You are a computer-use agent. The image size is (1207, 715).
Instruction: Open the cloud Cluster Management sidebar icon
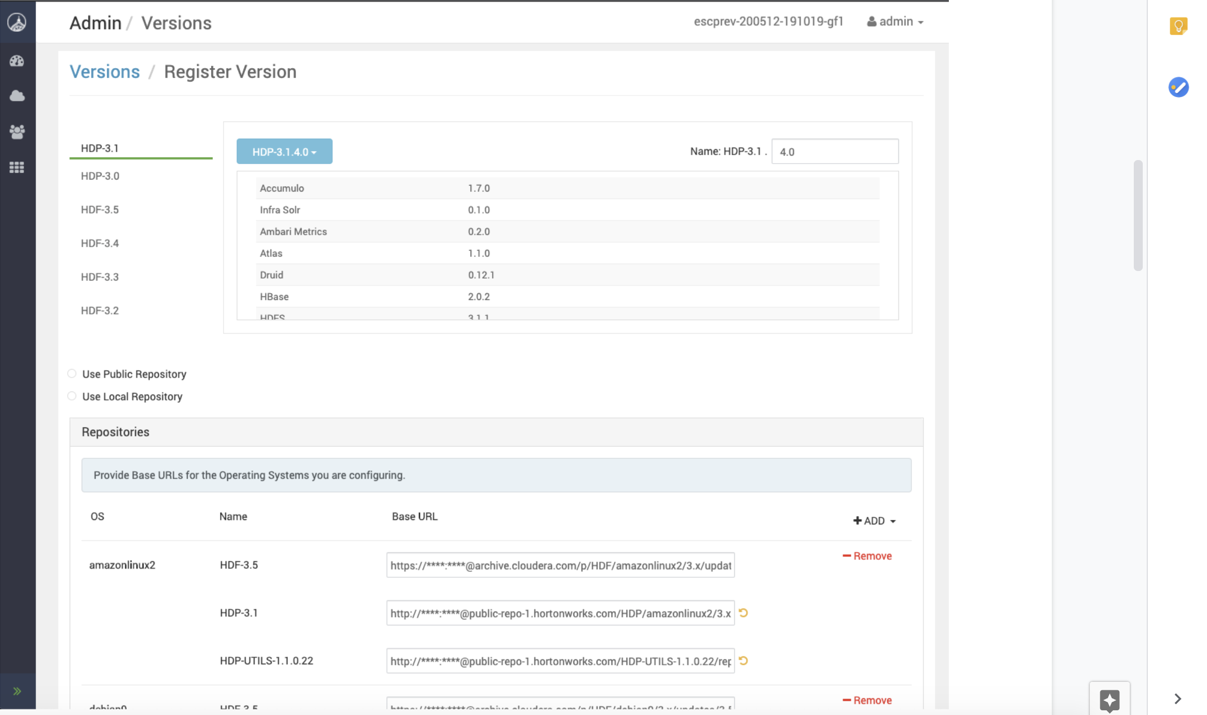(x=17, y=96)
